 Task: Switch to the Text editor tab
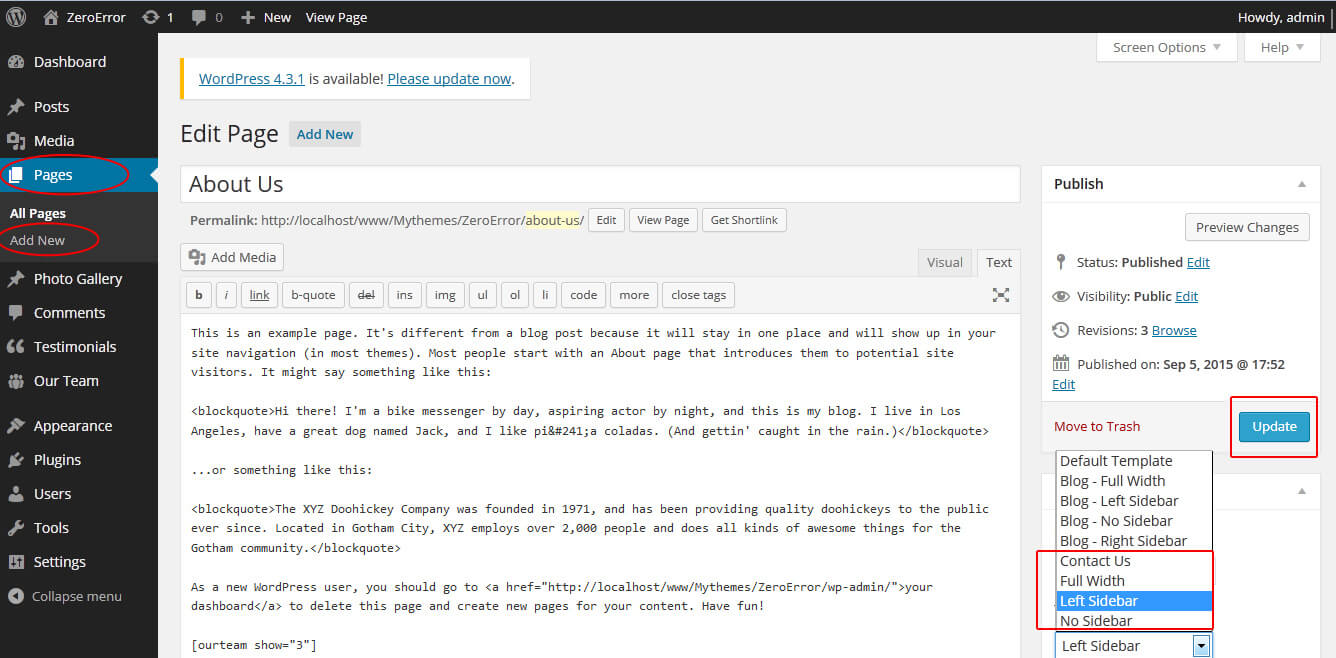[999, 262]
